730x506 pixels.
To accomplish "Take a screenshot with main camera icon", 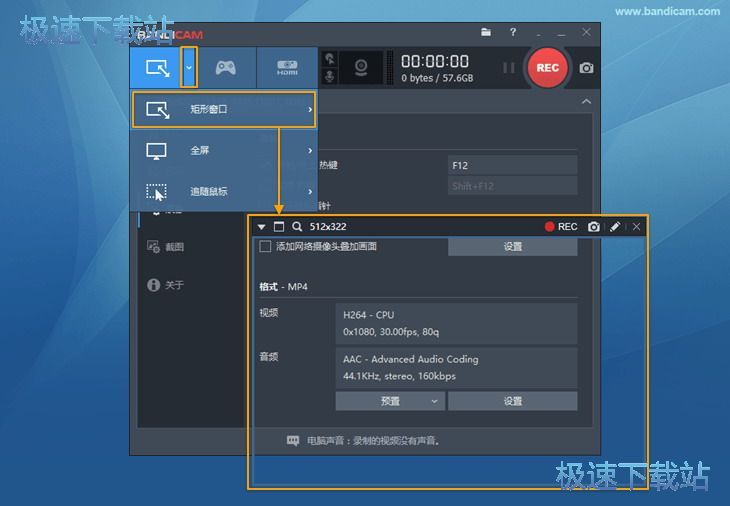I will click(586, 68).
